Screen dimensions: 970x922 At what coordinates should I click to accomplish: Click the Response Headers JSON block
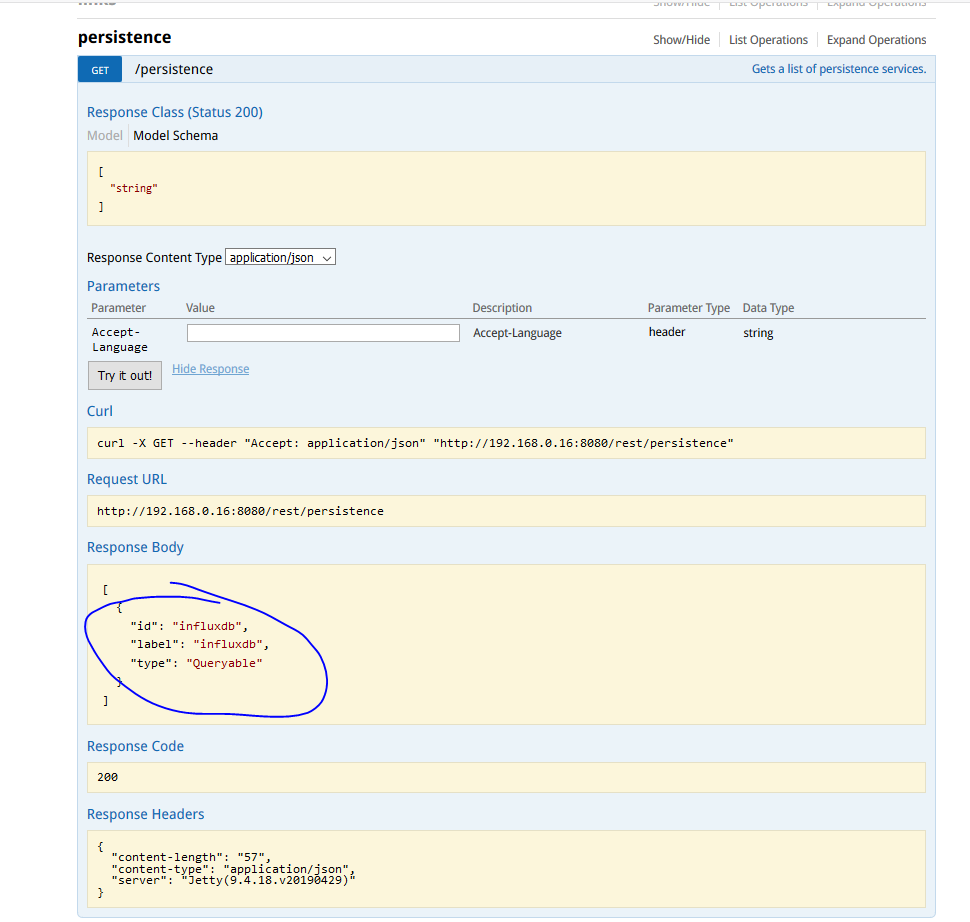[505, 869]
